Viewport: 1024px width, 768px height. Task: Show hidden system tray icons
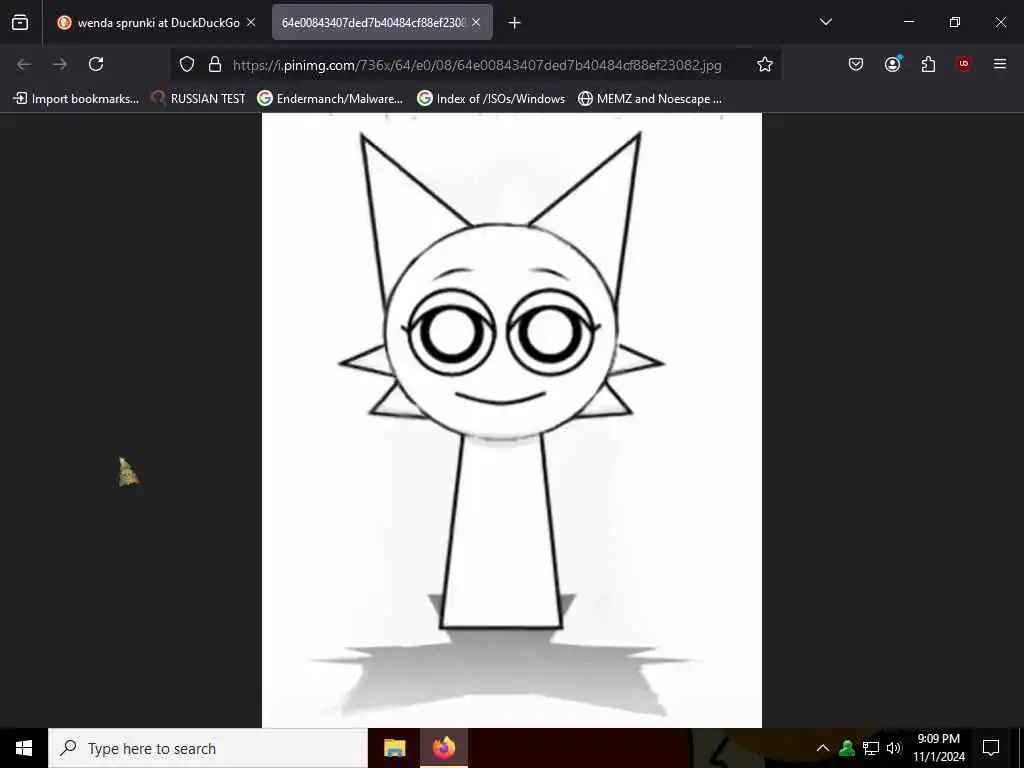point(823,748)
